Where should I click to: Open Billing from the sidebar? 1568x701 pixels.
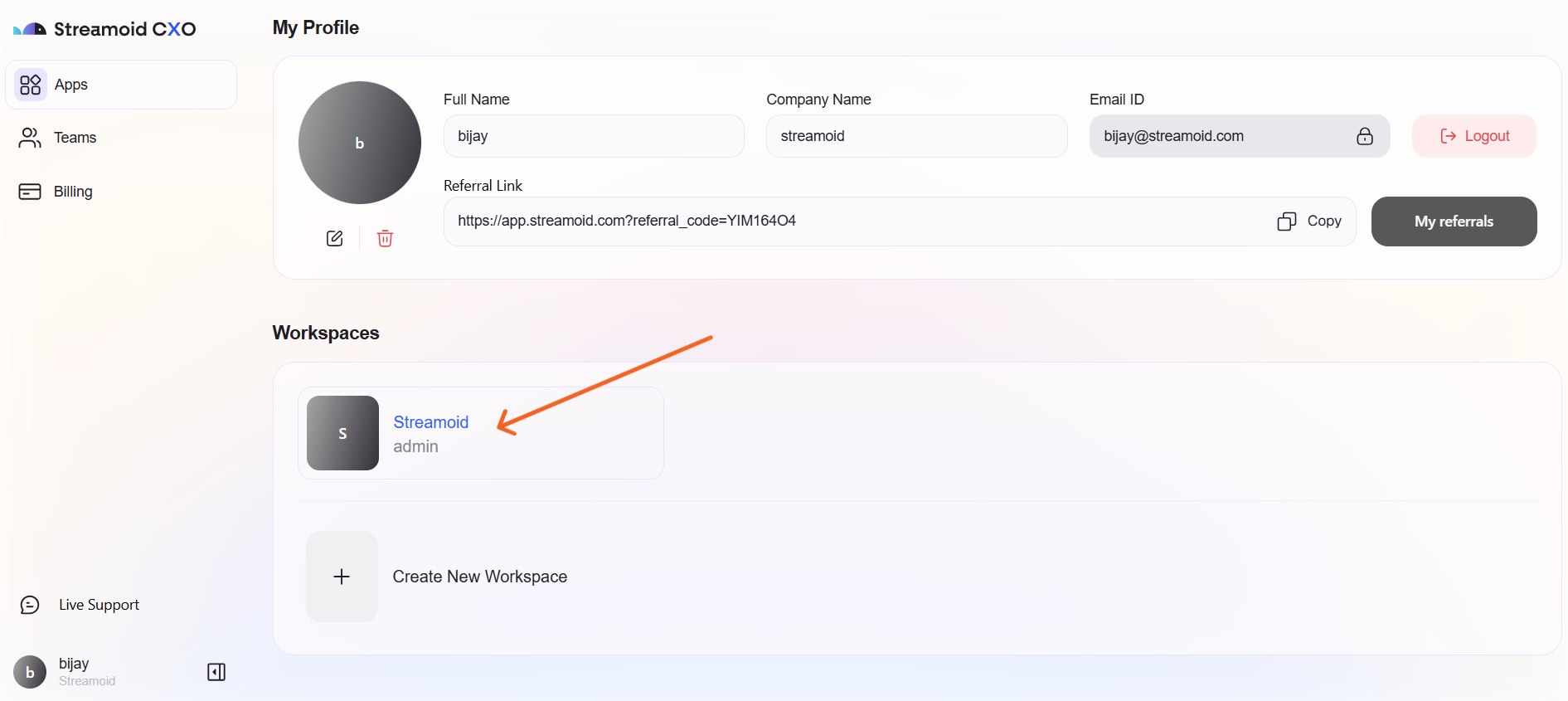[73, 192]
